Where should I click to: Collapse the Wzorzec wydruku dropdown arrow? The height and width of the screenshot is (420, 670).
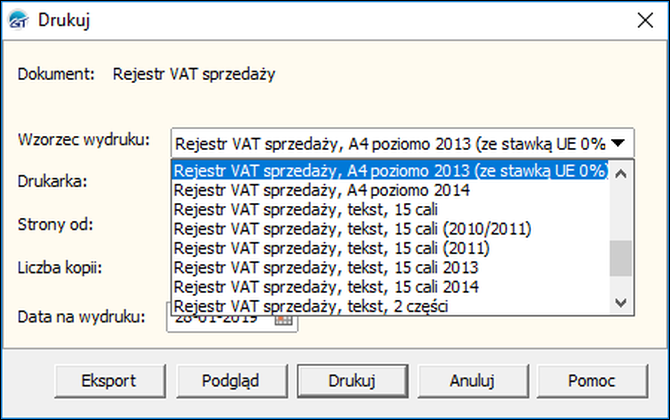[x=618, y=143]
